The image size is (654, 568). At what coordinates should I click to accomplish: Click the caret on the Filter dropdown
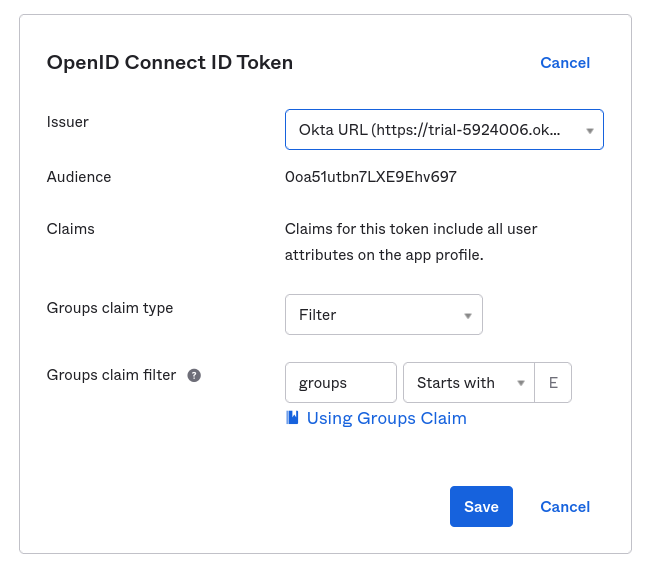point(468,316)
